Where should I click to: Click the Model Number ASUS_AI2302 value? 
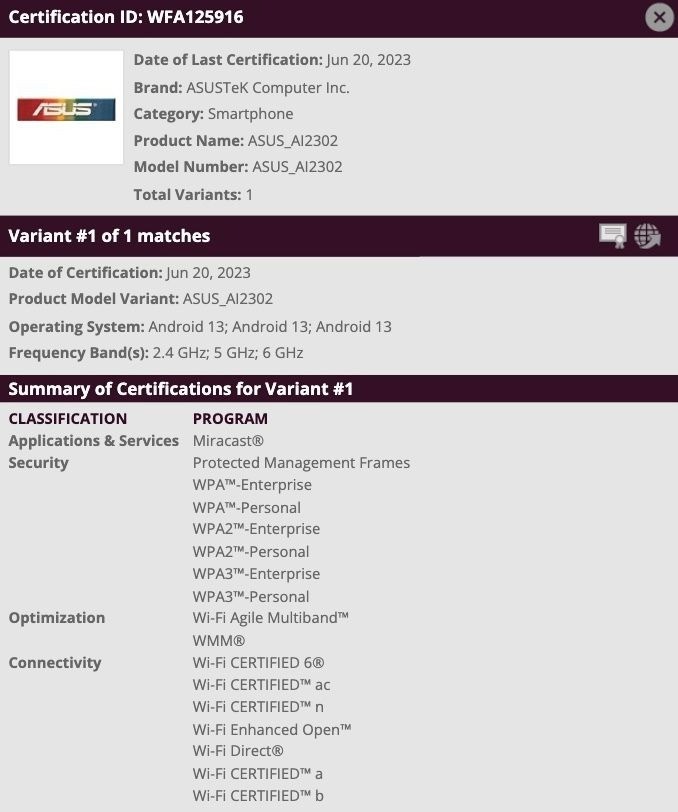pyautogui.click(x=297, y=167)
